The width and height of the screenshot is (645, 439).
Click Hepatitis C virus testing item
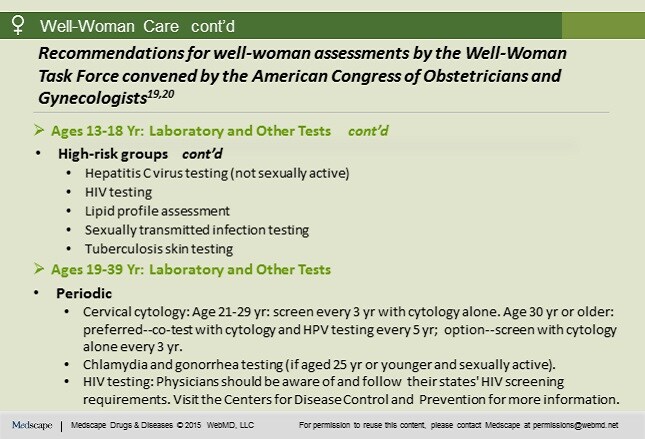[217, 173]
